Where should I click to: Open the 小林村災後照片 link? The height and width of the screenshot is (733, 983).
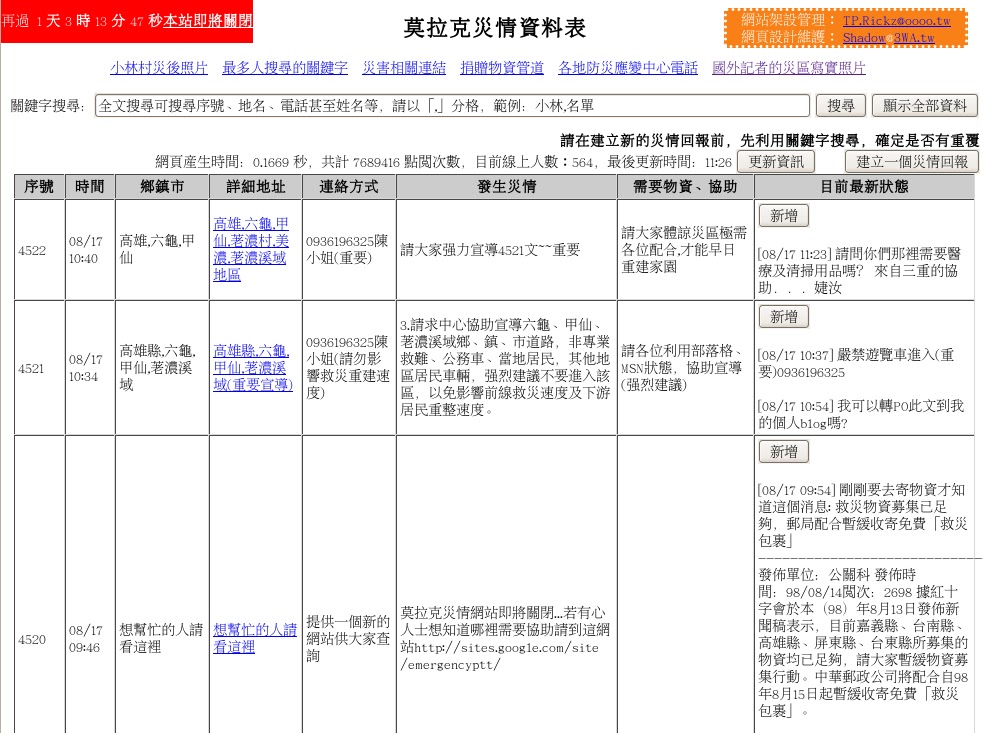tap(159, 68)
